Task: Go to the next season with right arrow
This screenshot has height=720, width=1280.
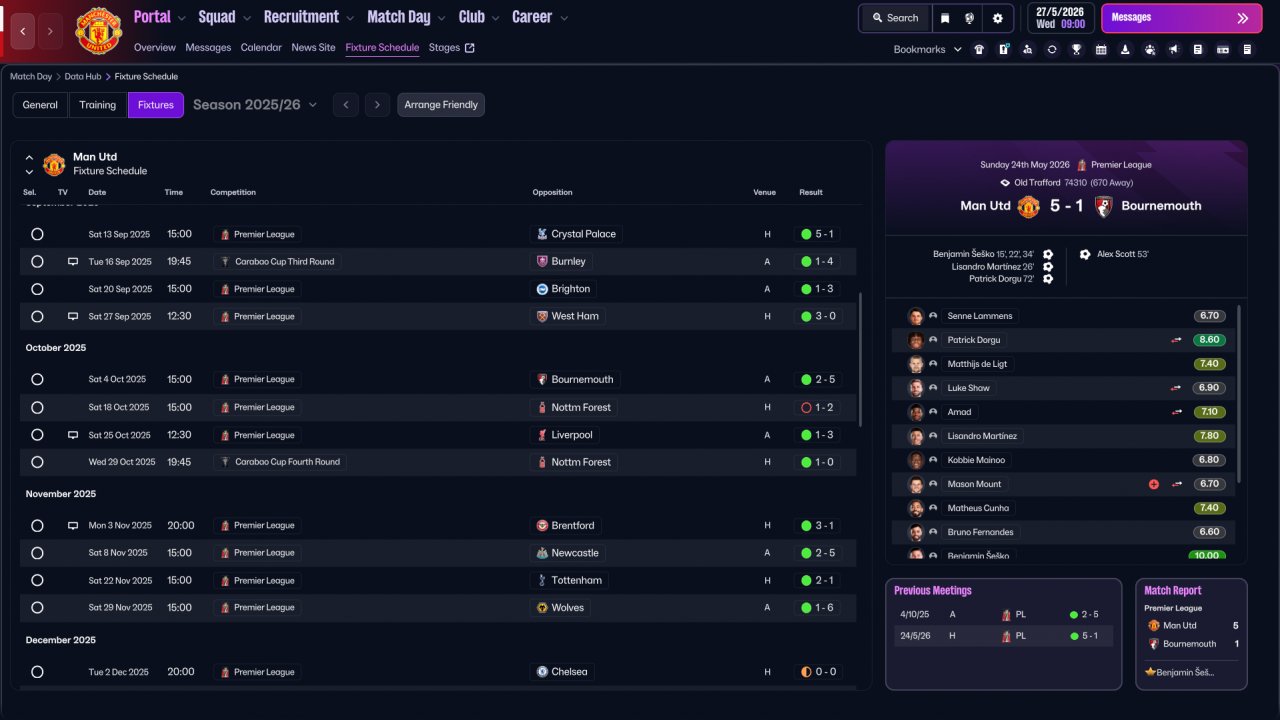Action: [376, 105]
